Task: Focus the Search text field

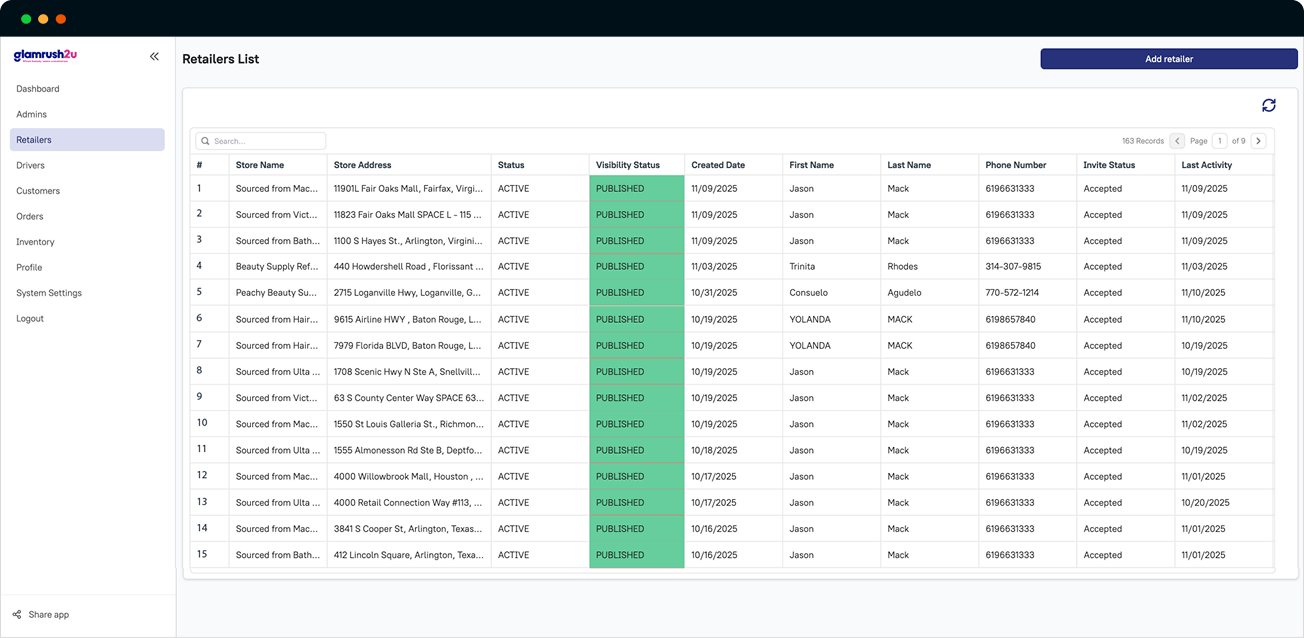Action: [266, 141]
